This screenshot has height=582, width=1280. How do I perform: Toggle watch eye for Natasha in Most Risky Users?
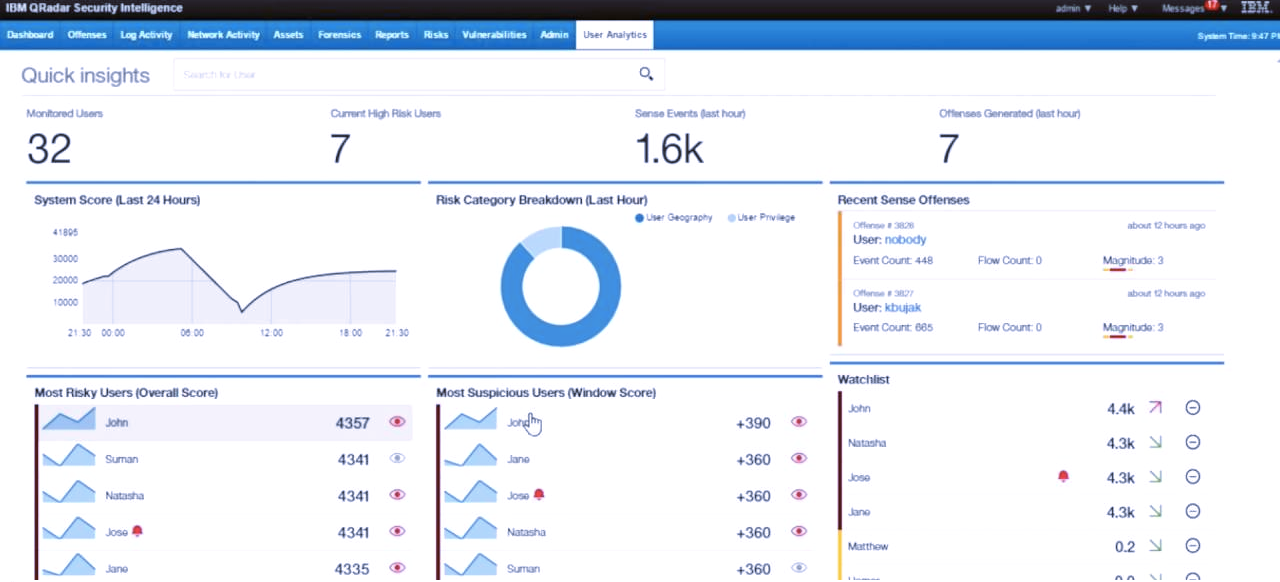click(x=397, y=495)
